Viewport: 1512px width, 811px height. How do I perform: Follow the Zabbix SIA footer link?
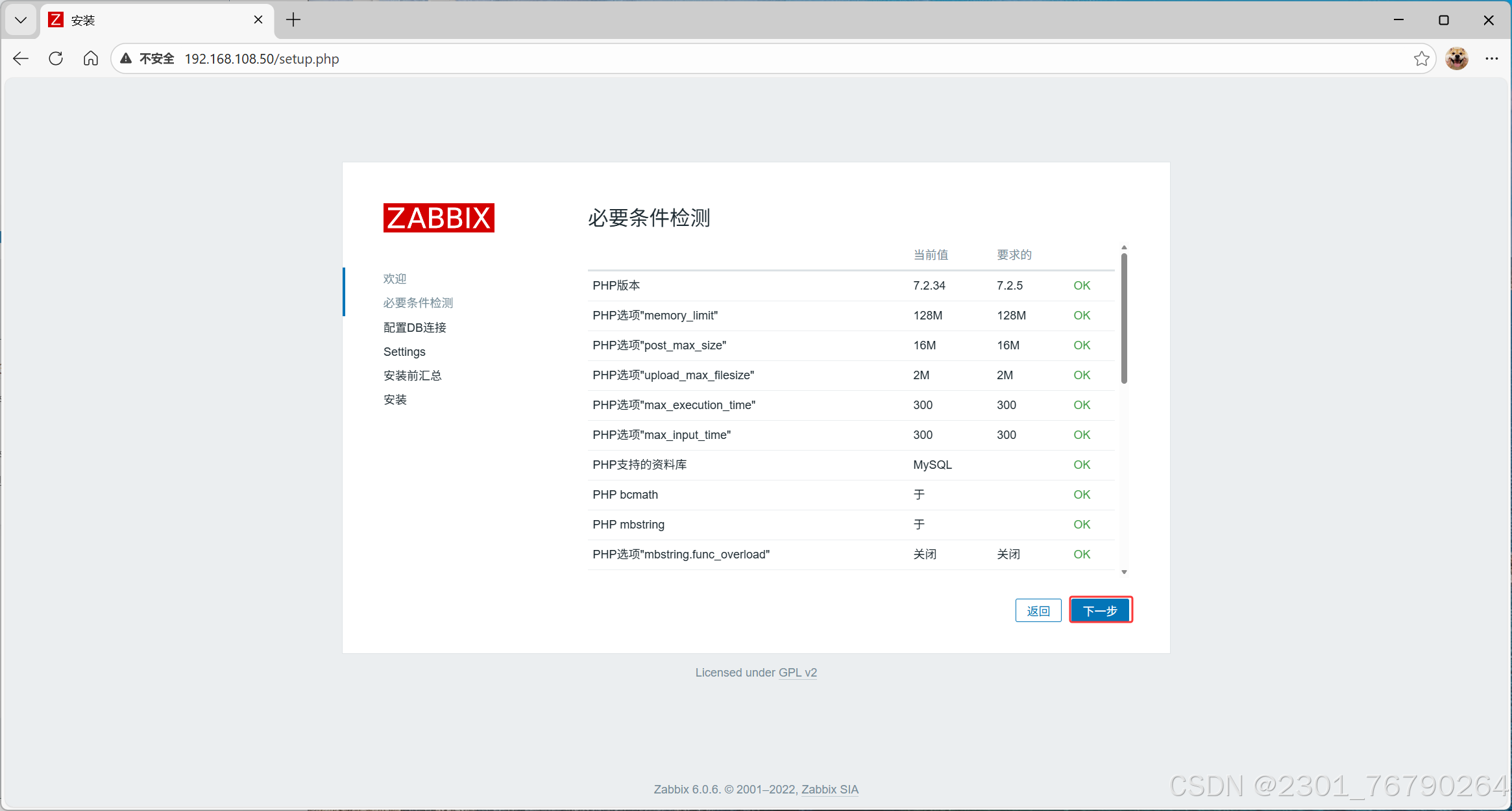tap(829, 790)
